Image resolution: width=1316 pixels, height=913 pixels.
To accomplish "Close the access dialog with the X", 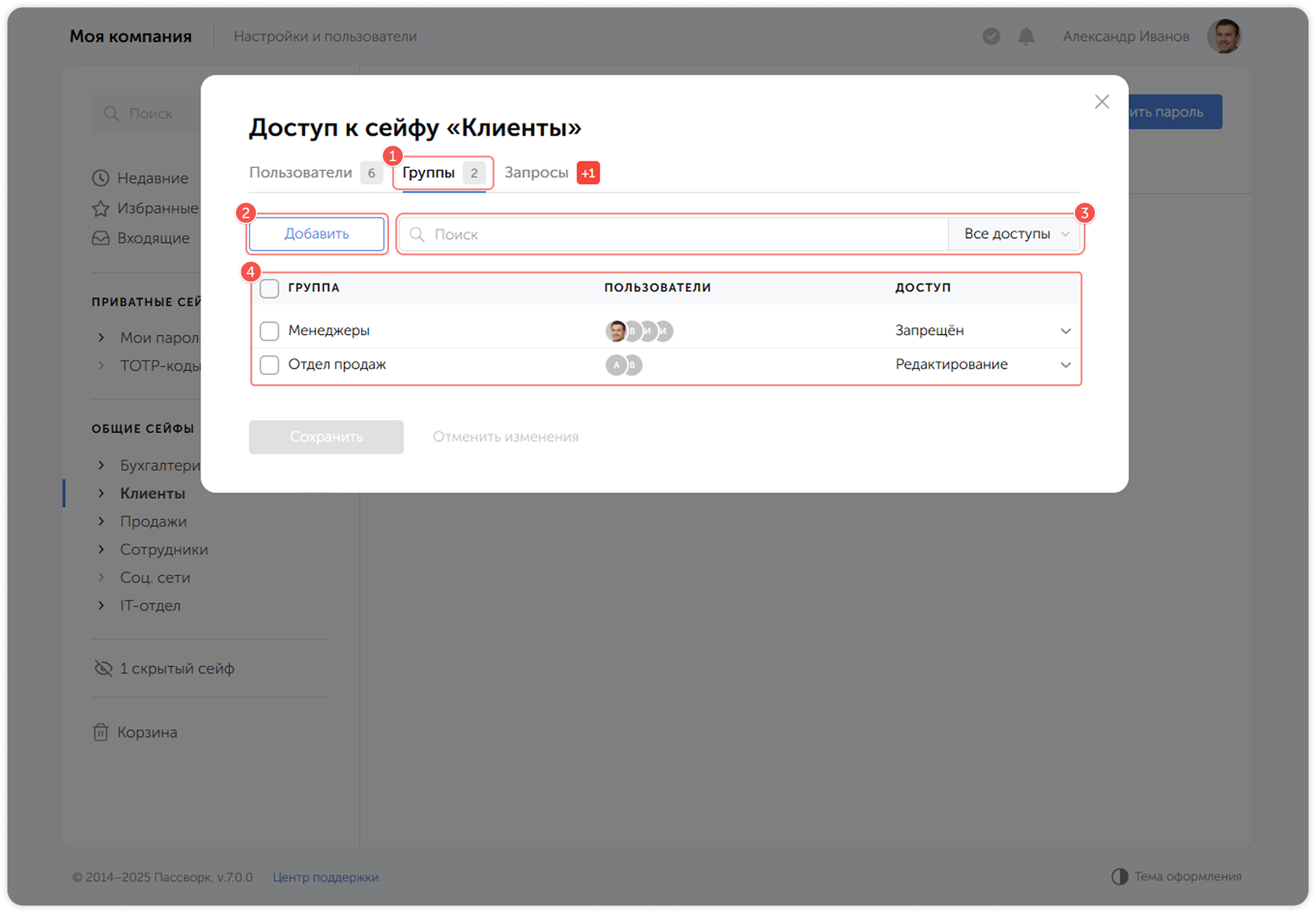I will [x=1101, y=102].
